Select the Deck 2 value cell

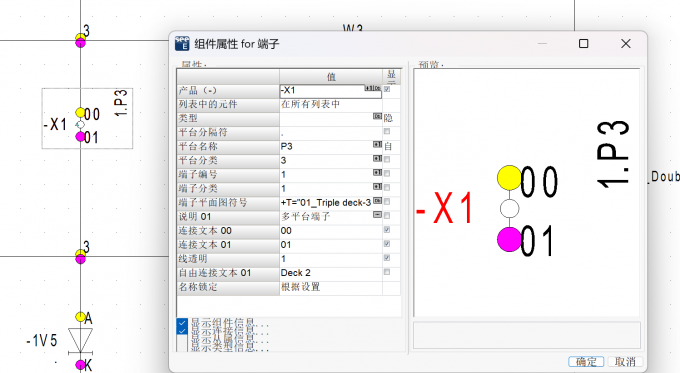(331, 273)
